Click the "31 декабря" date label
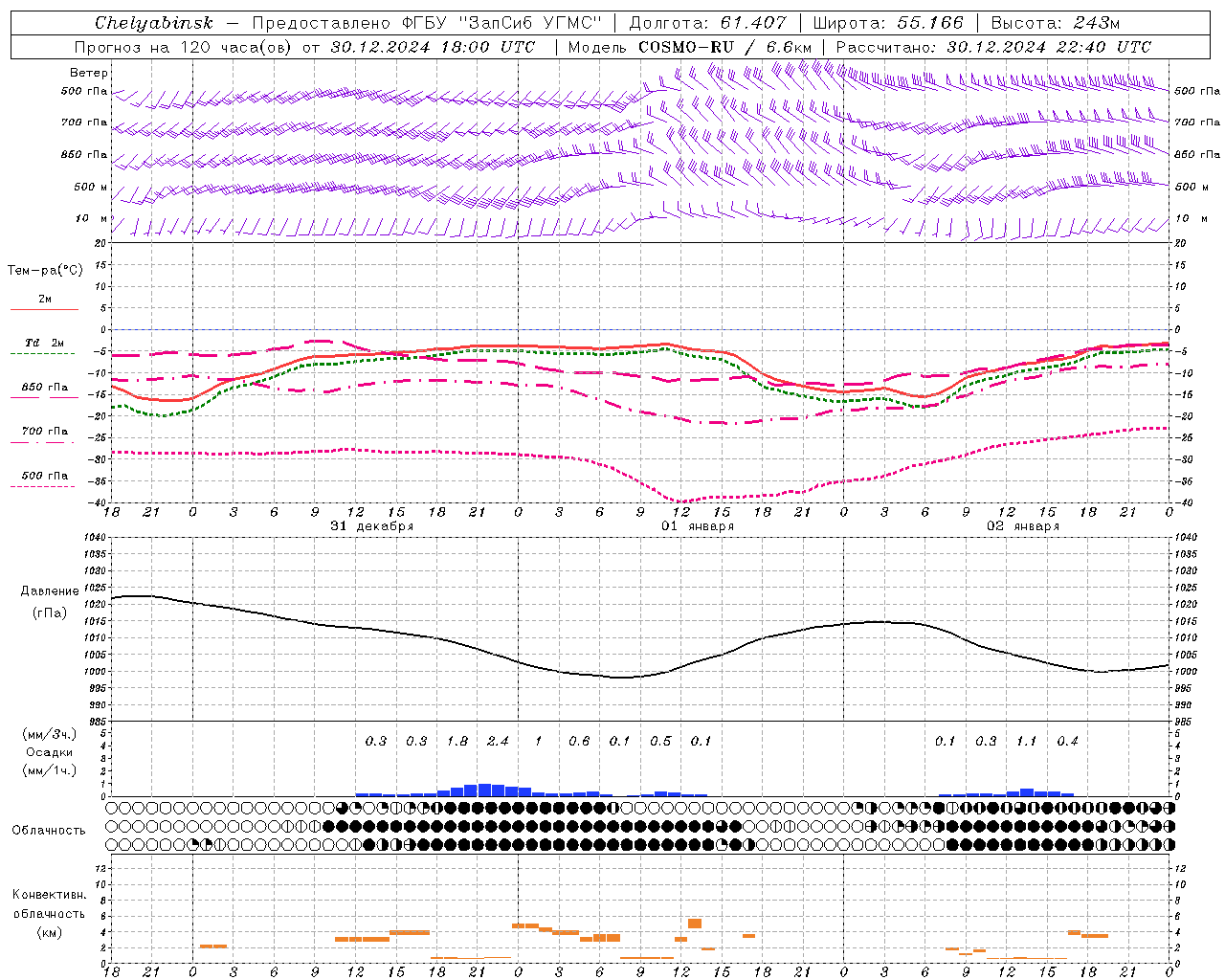Image resolution: width=1225 pixels, height=980 pixels. (372, 526)
